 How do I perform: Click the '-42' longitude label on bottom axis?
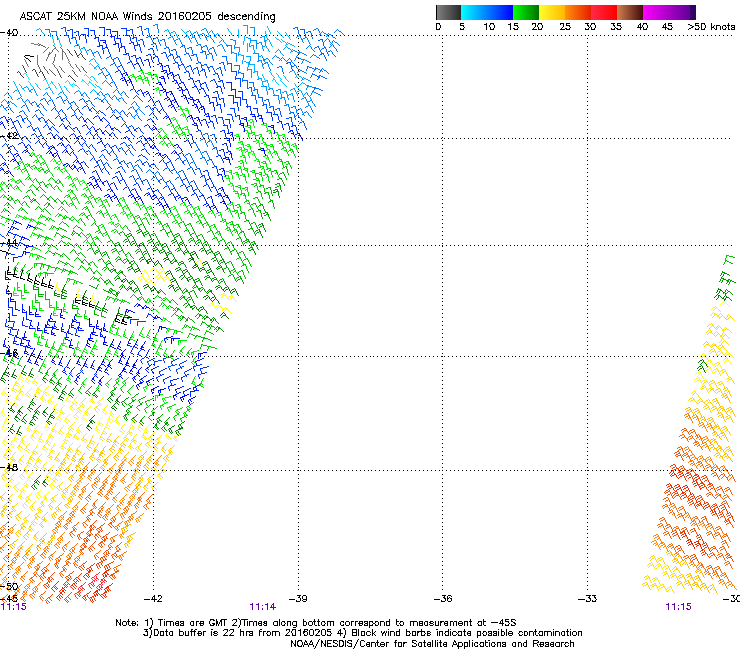(x=153, y=599)
